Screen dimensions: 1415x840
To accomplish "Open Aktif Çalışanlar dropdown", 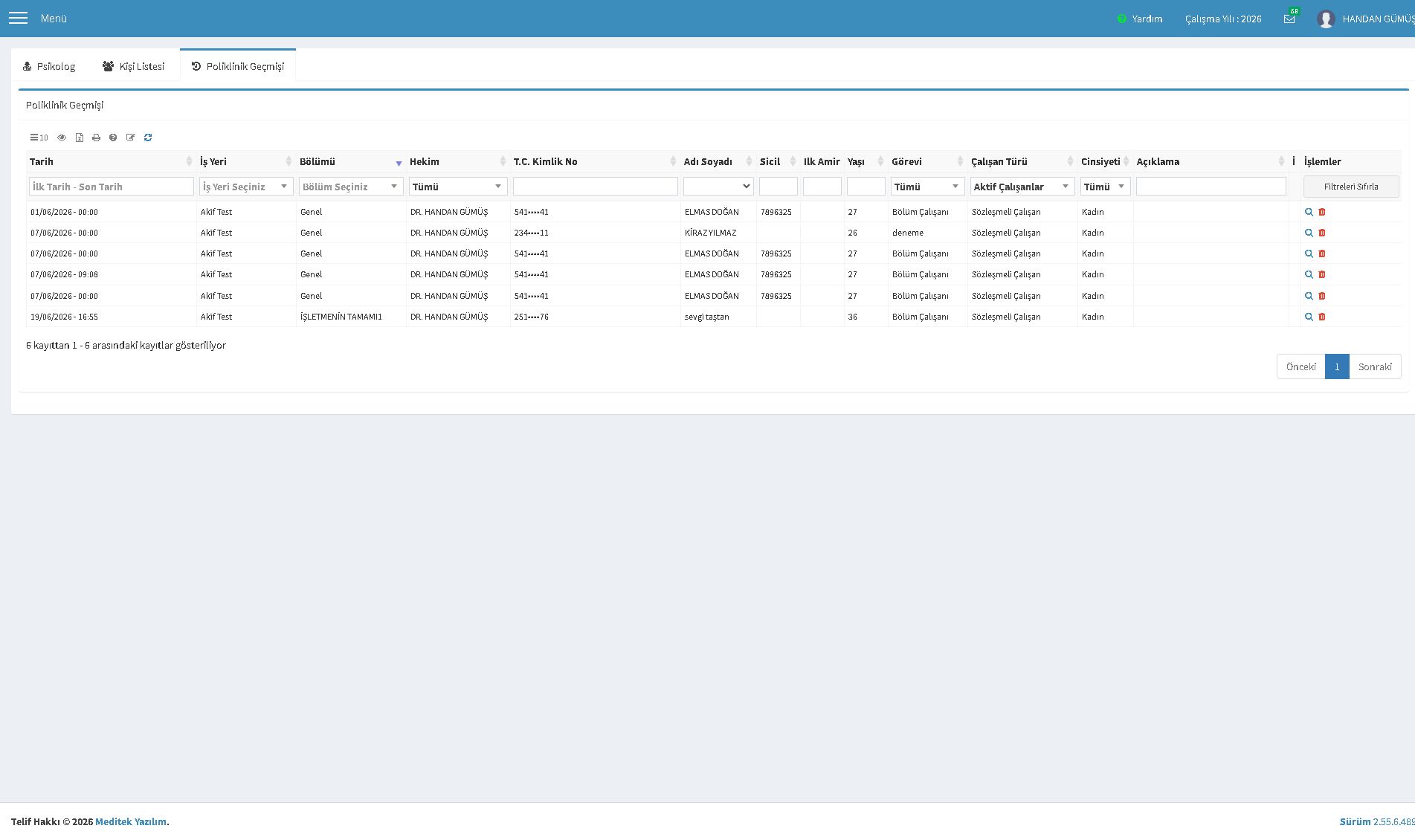I will (1022, 187).
